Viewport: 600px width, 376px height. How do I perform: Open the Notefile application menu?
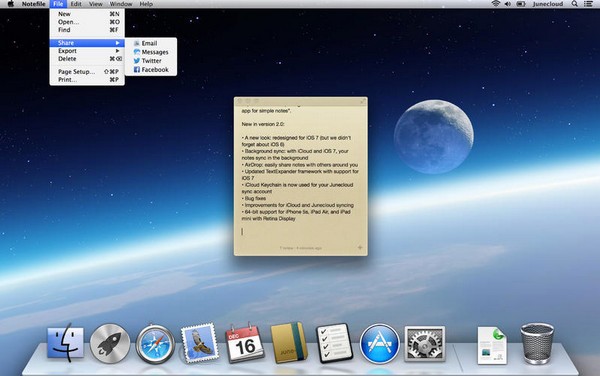click(x=33, y=4)
